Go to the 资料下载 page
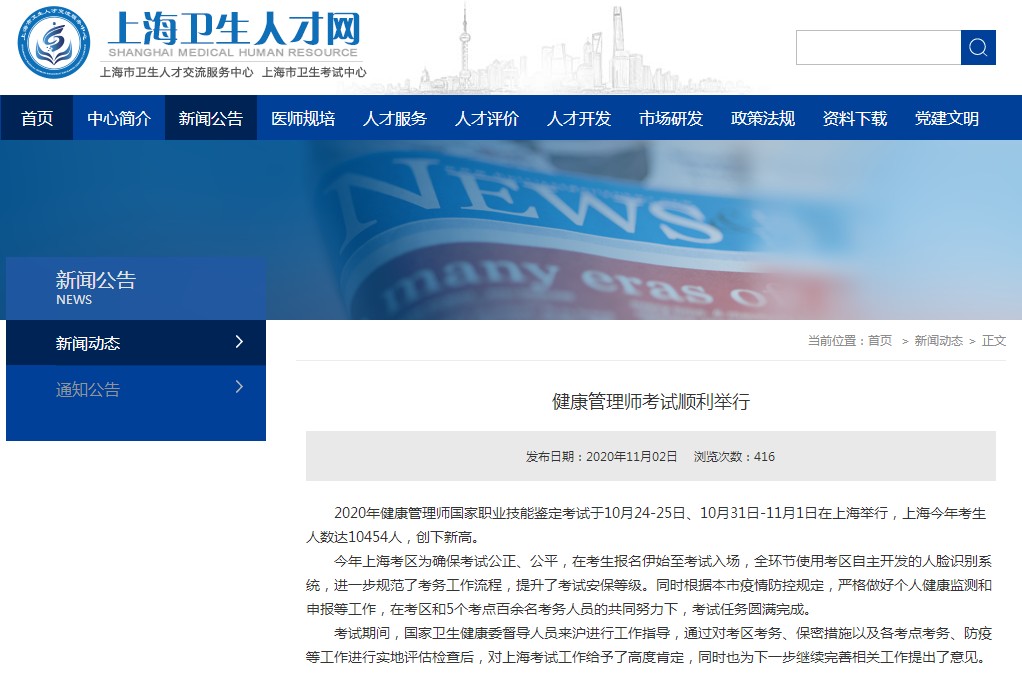The height and width of the screenshot is (678, 1022). coord(855,118)
